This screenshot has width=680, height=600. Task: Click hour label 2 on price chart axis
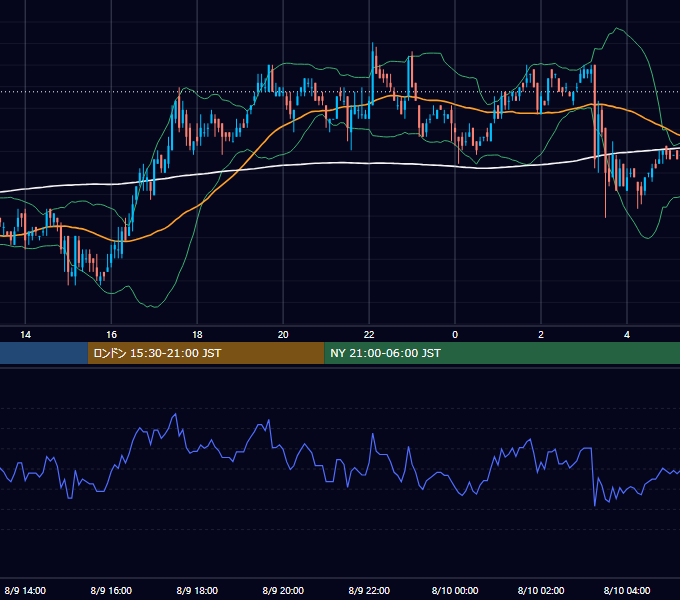[x=541, y=335]
